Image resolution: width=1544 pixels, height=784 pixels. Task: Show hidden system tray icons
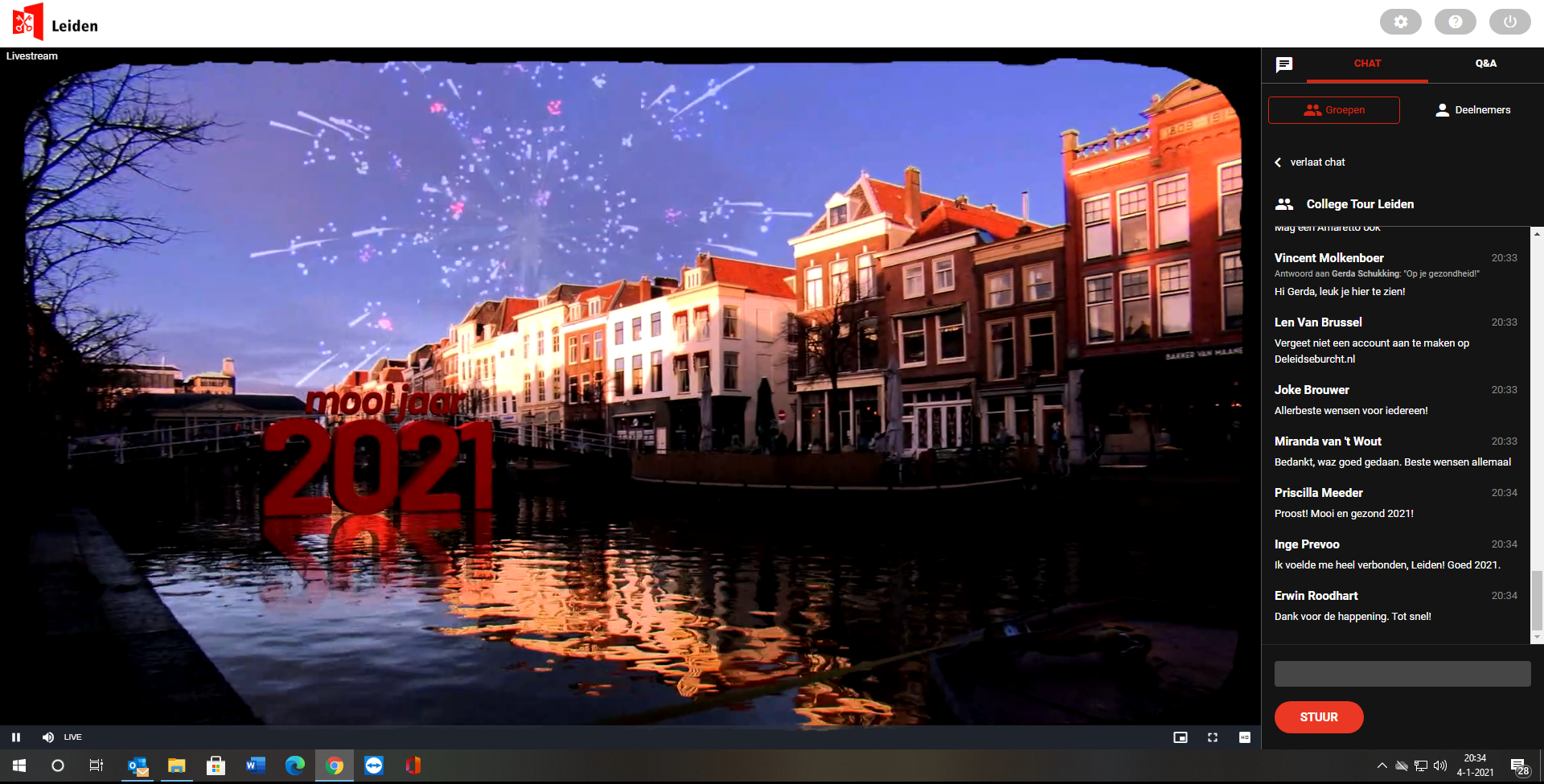point(1382,766)
